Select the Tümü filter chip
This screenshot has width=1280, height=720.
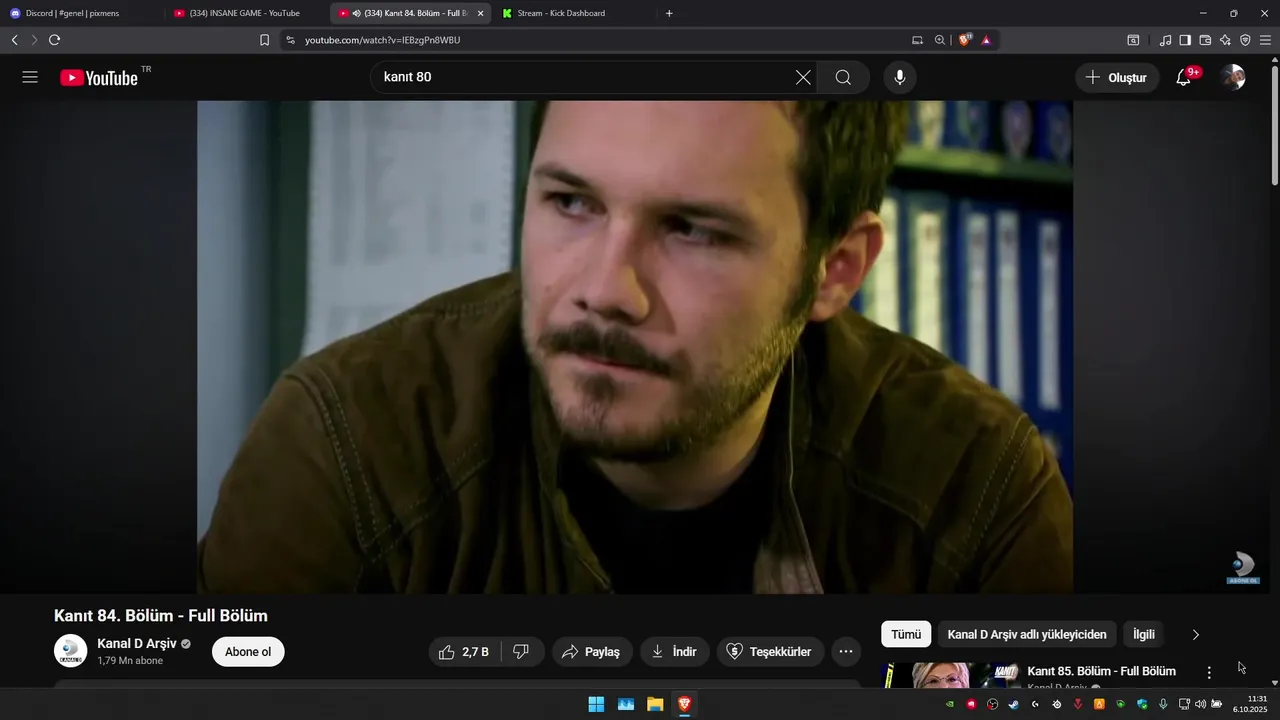click(x=906, y=634)
